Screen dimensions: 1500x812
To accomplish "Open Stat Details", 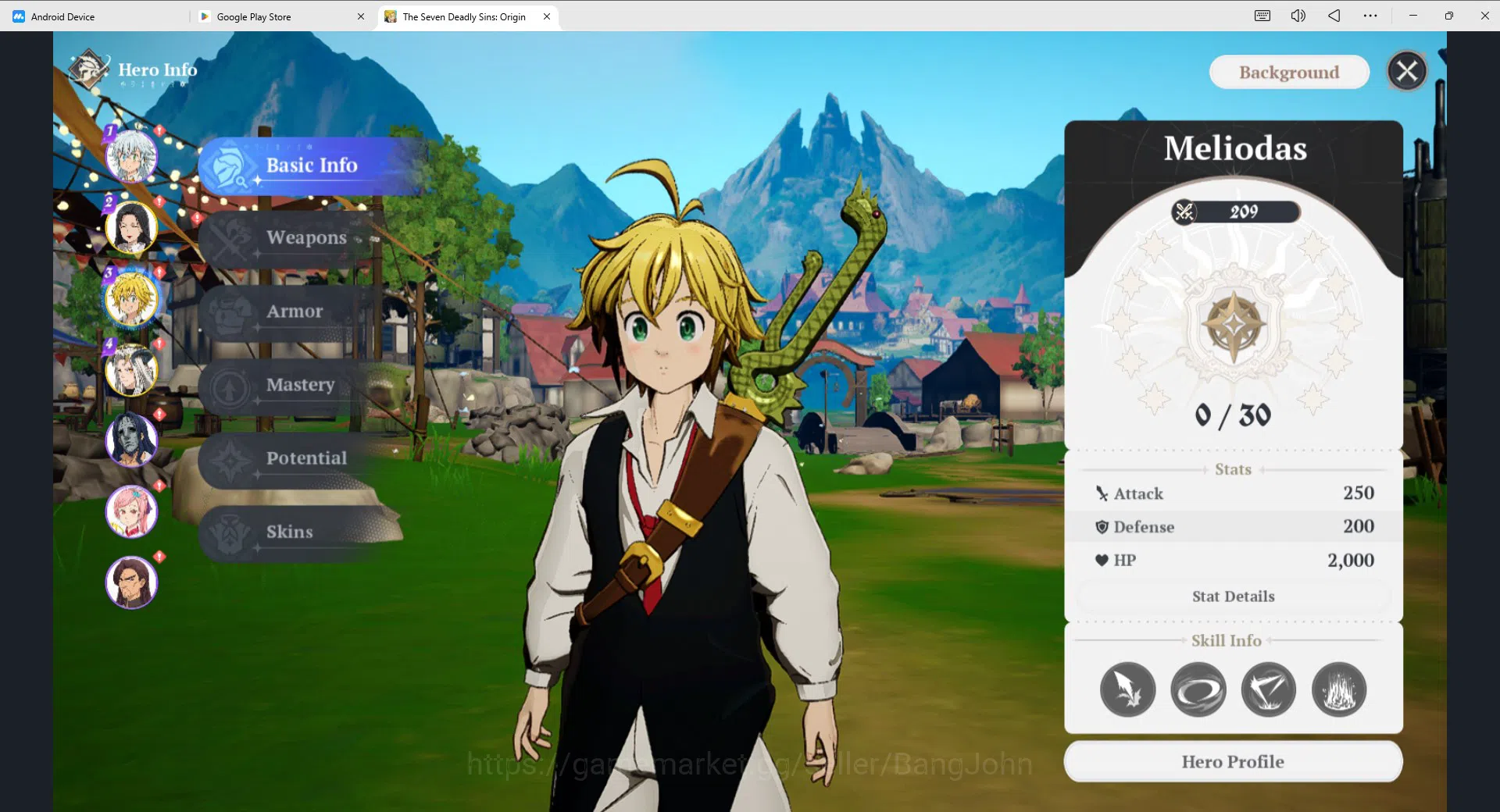I will (x=1233, y=597).
